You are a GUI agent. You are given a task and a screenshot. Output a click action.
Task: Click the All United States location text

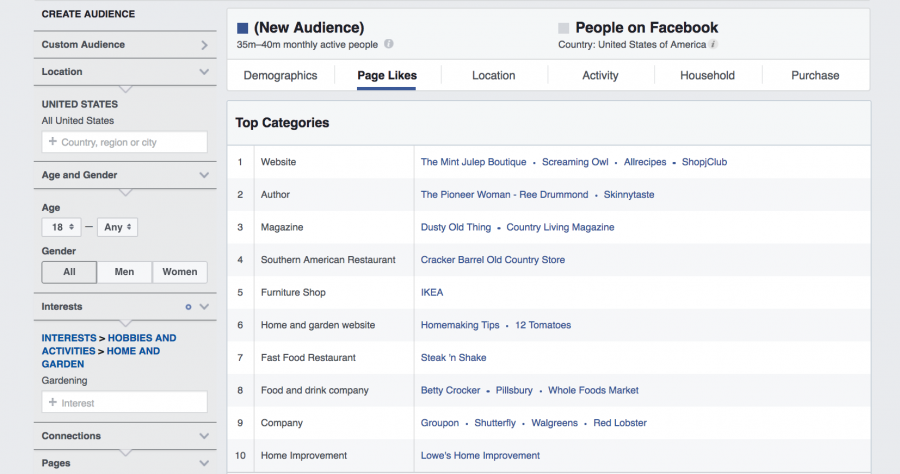[x=77, y=121]
